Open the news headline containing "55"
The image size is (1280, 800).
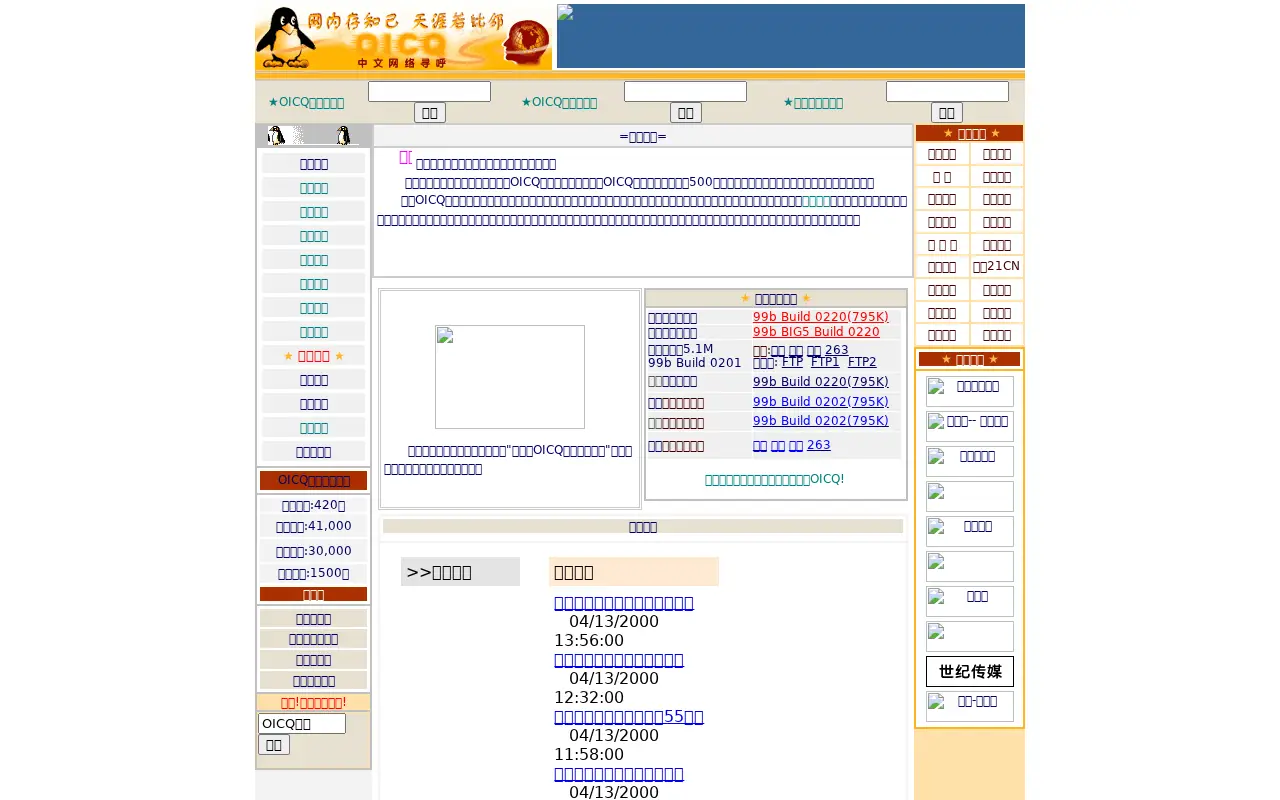coord(629,717)
